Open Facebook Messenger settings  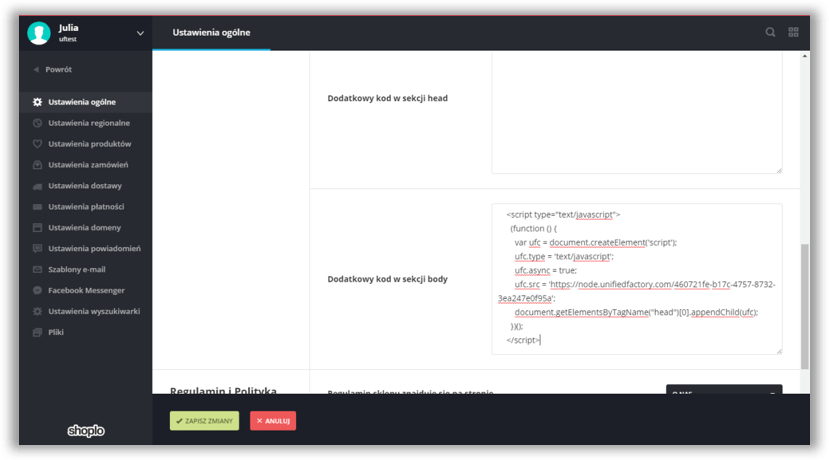click(86, 290)
